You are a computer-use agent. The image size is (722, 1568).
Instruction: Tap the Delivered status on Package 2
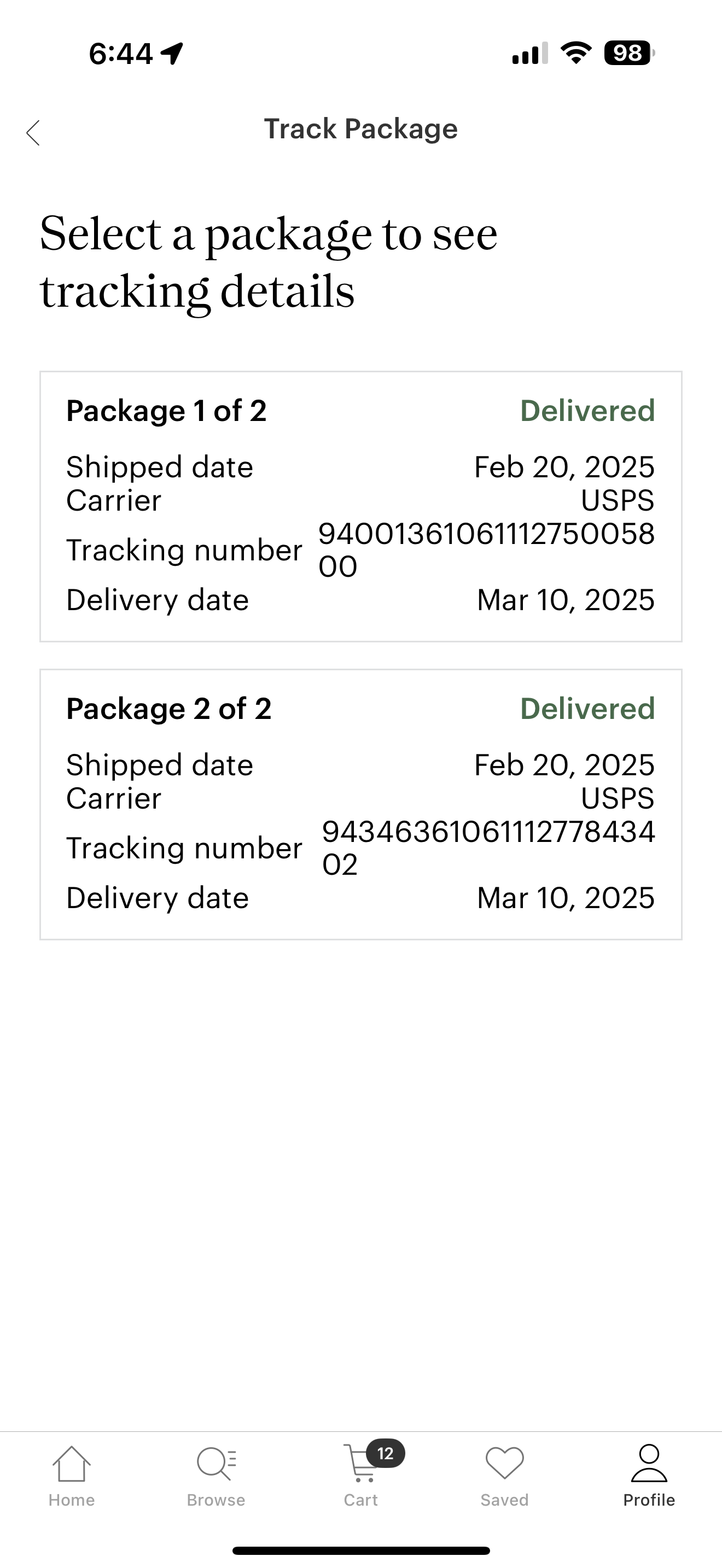tap(587, 709)
